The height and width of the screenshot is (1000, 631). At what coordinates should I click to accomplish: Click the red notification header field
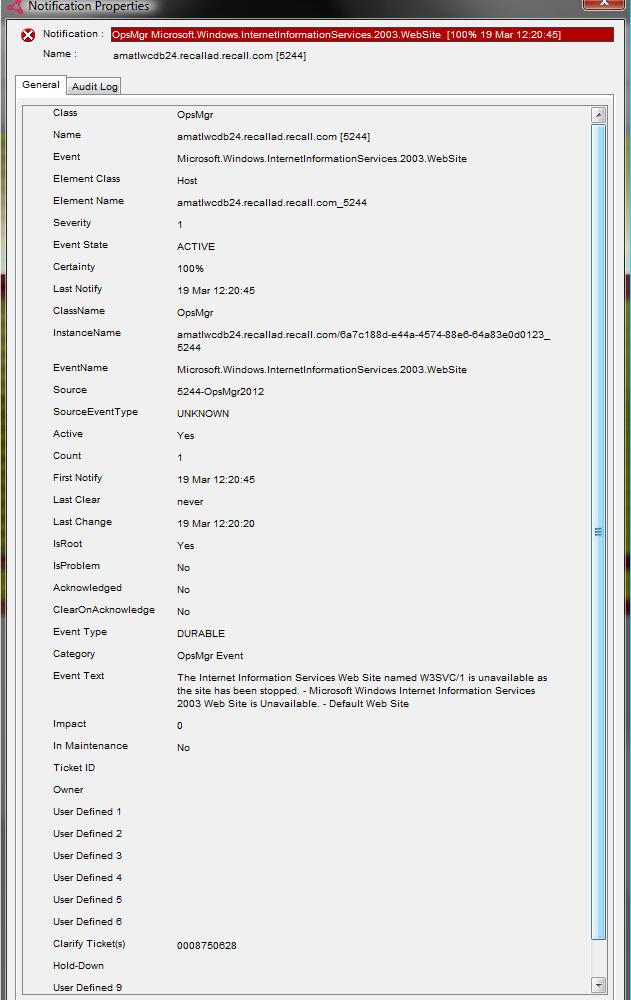point(362,34)
